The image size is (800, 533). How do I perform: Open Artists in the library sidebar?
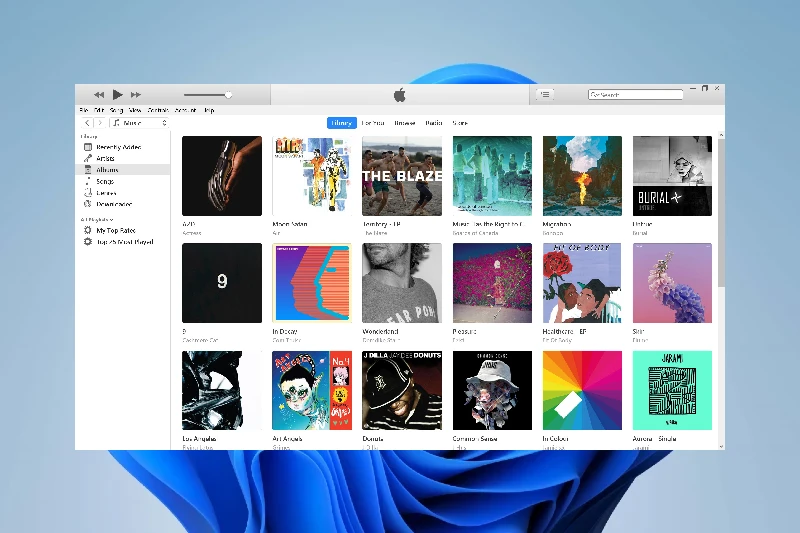[108, 158]
